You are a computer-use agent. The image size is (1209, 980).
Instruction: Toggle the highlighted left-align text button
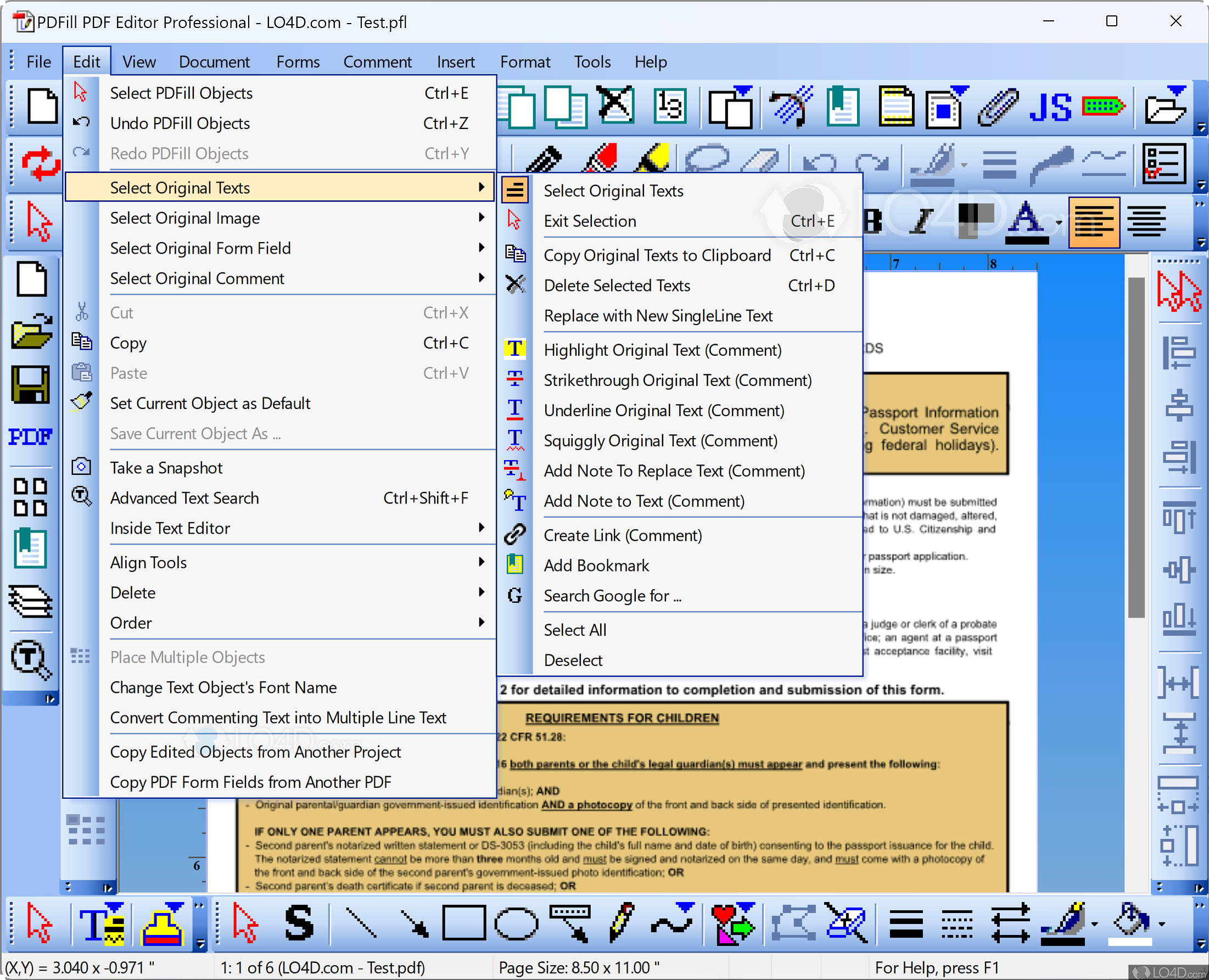pos(1094,222)
